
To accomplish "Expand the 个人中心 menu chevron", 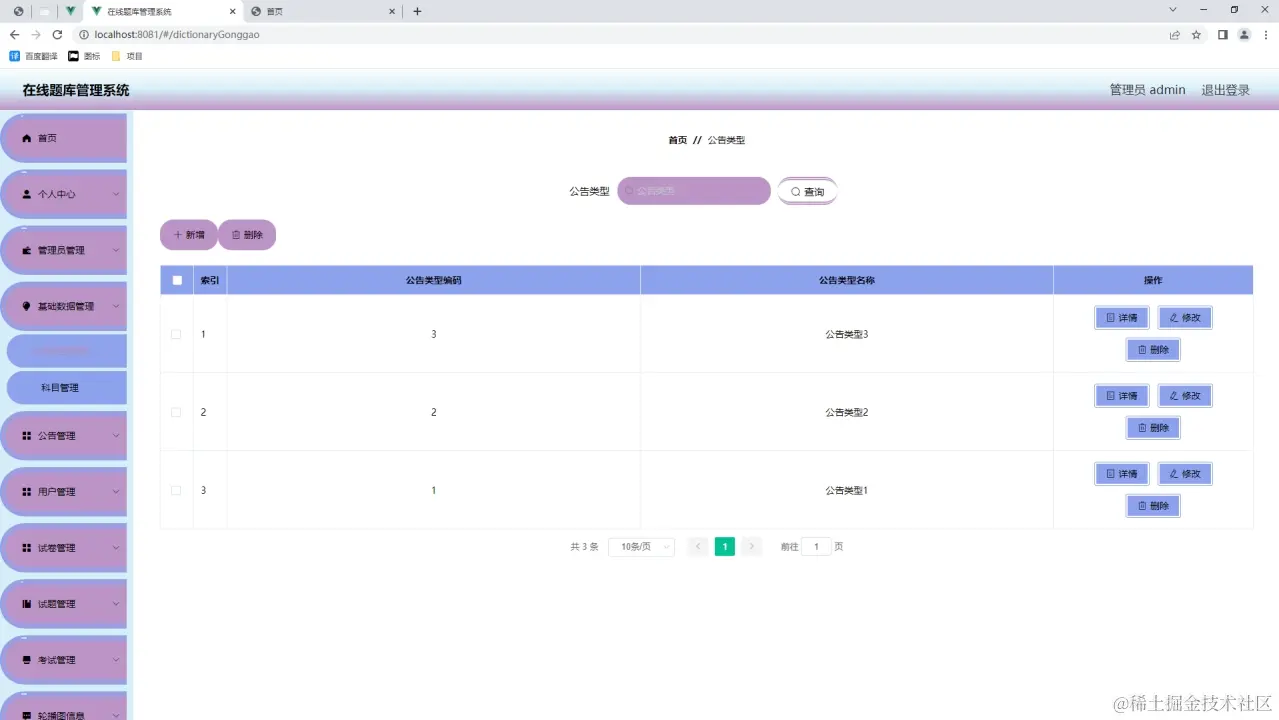I will click(116, 194).
